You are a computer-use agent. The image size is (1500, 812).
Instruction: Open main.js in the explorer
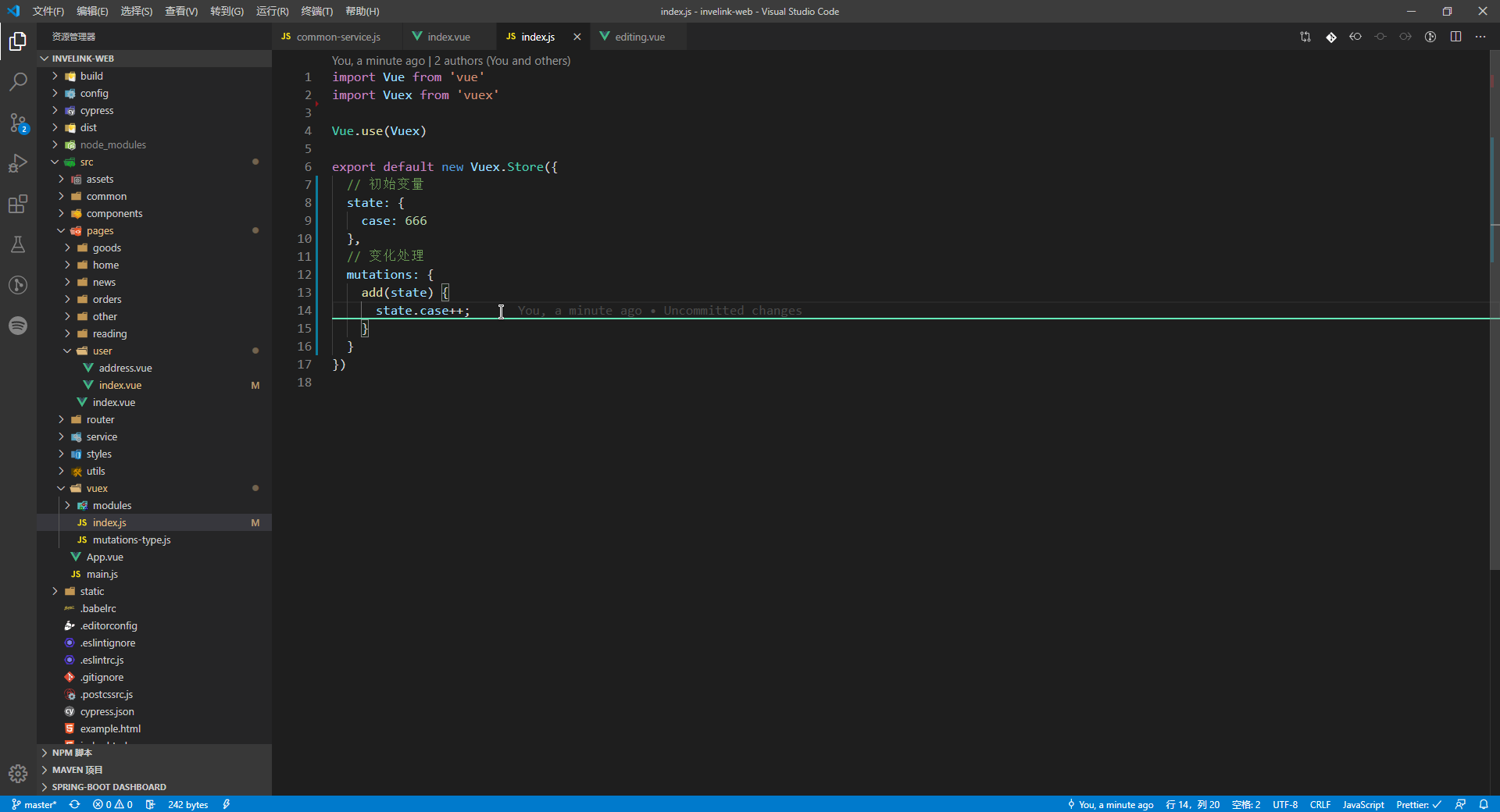point(102,574)
